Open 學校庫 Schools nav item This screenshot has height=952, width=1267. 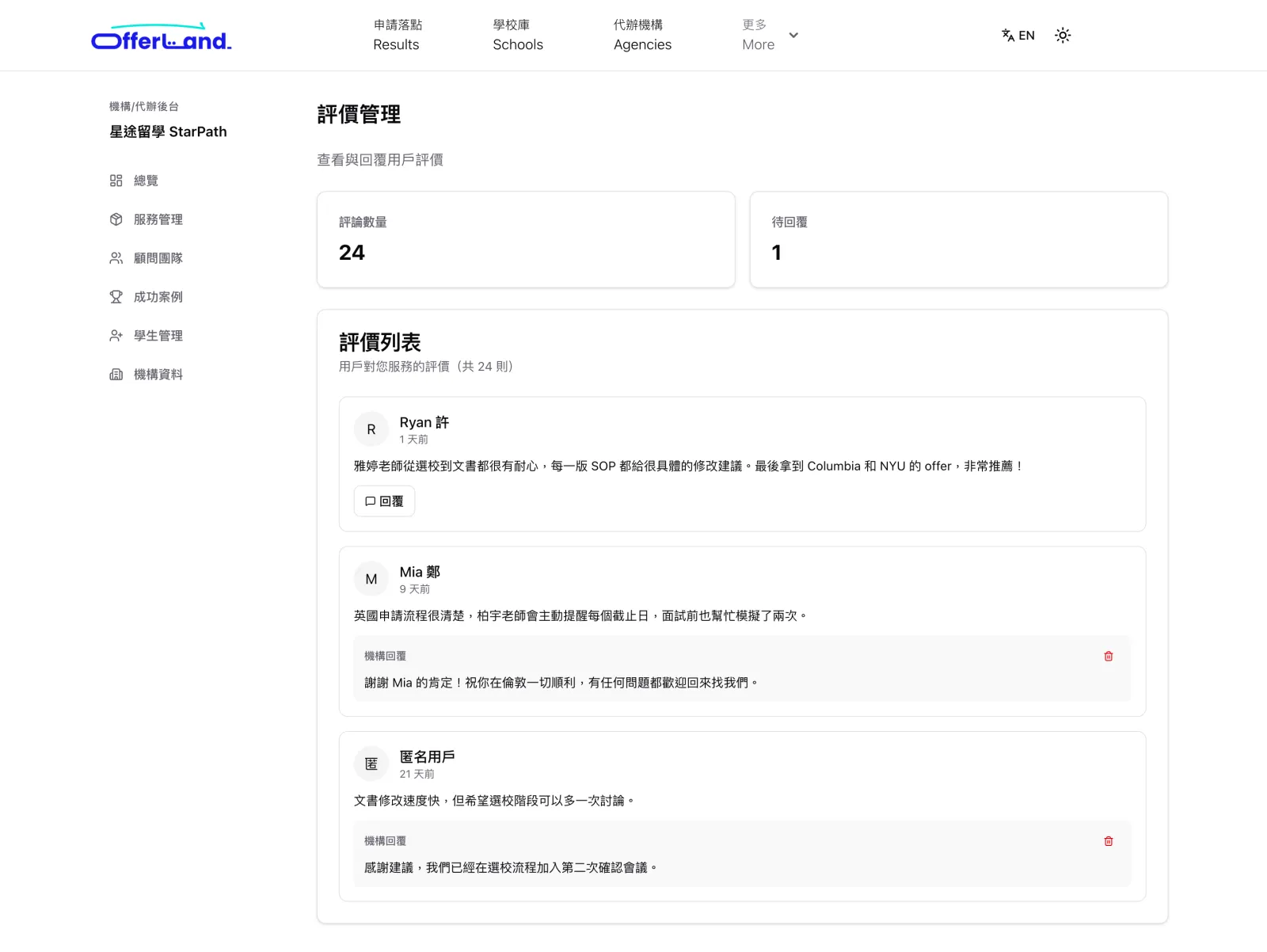click(x=518, y=36)
